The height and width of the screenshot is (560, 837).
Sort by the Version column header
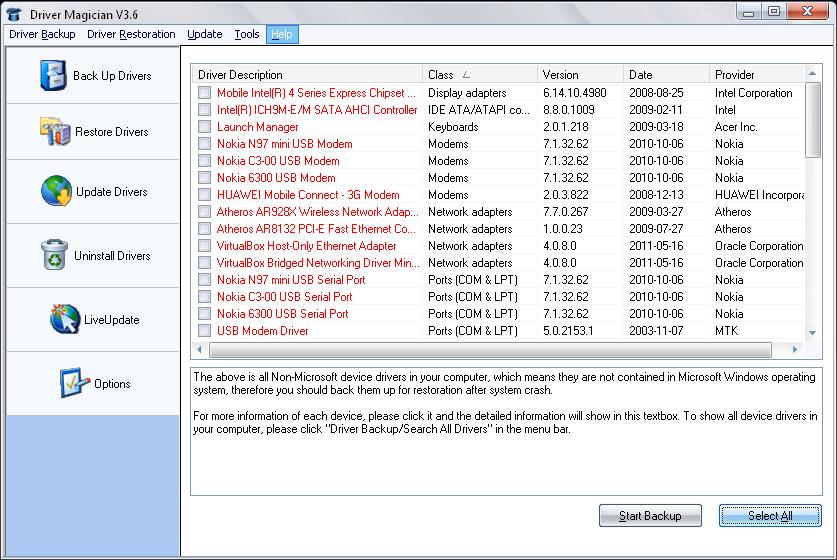(x=580, y=74)
